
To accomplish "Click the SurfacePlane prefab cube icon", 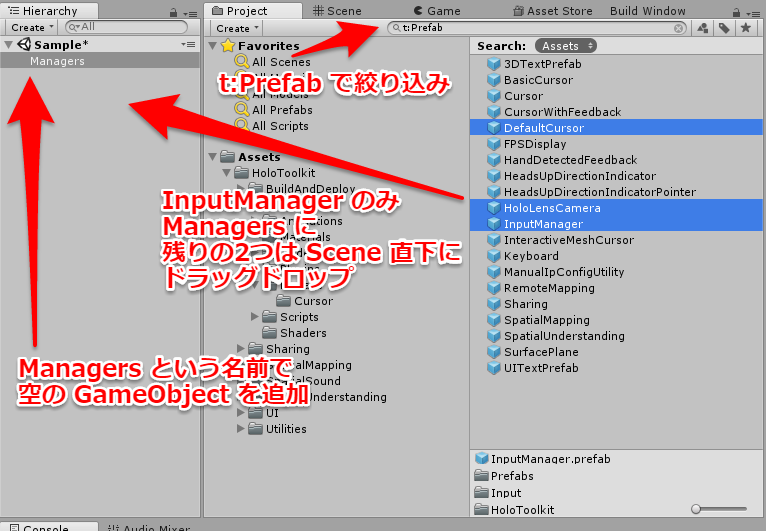I will click(494, 352).
